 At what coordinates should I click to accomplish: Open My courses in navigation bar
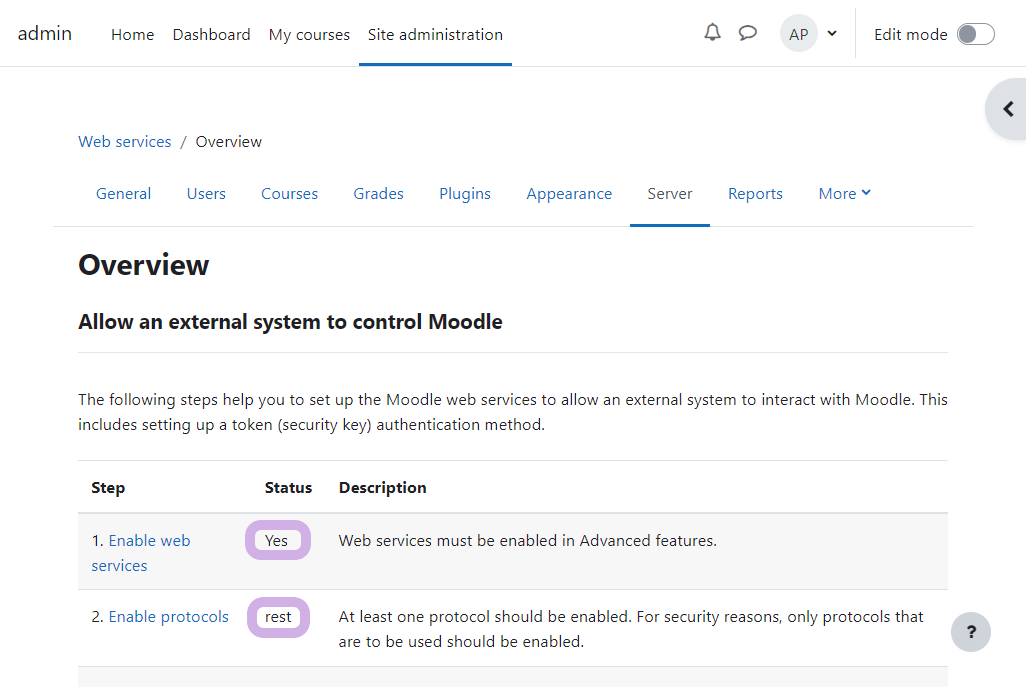coord(309,34)
